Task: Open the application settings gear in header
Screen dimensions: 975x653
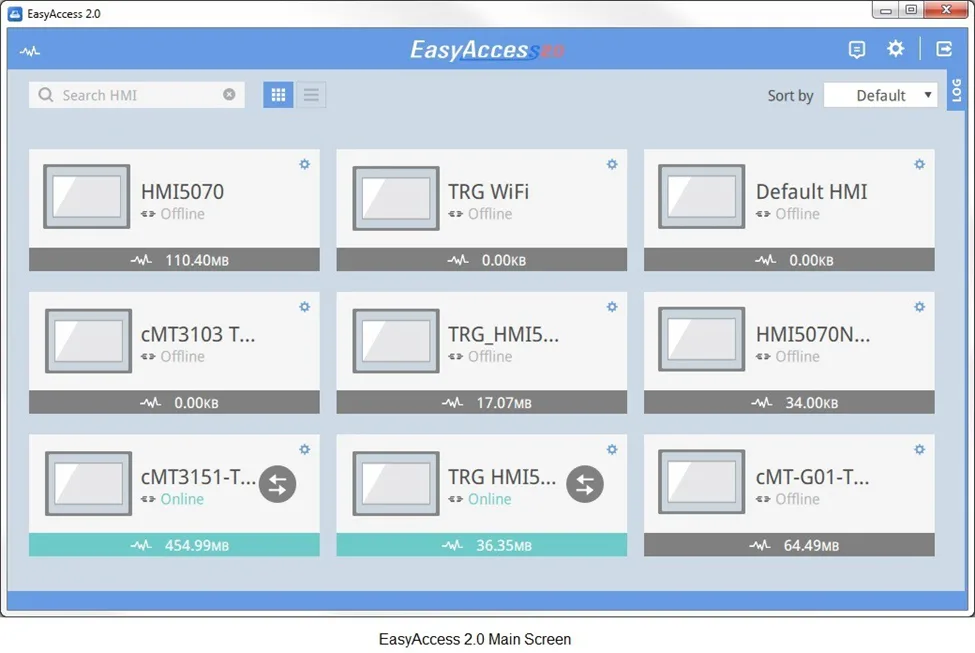Action: click(x=895, y=49)
